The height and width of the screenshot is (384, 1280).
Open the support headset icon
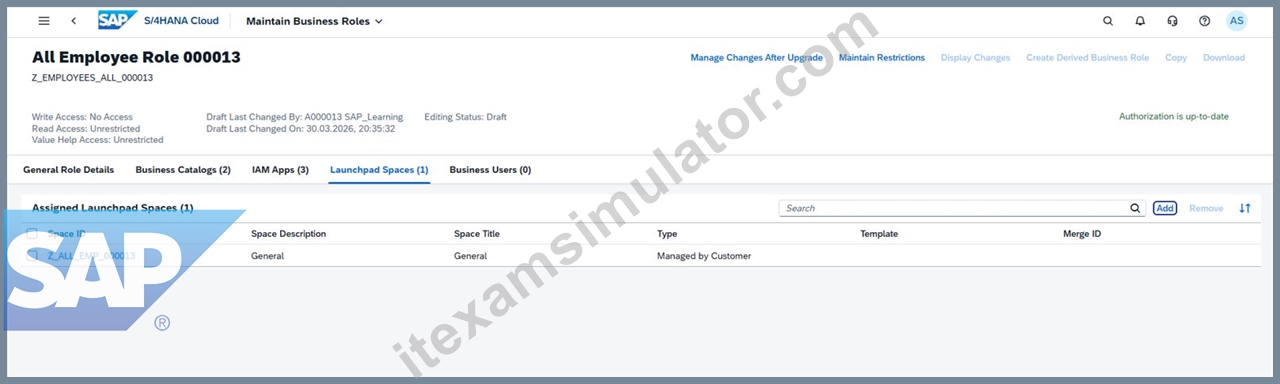pyautogui.click(x=1172, y=21)
